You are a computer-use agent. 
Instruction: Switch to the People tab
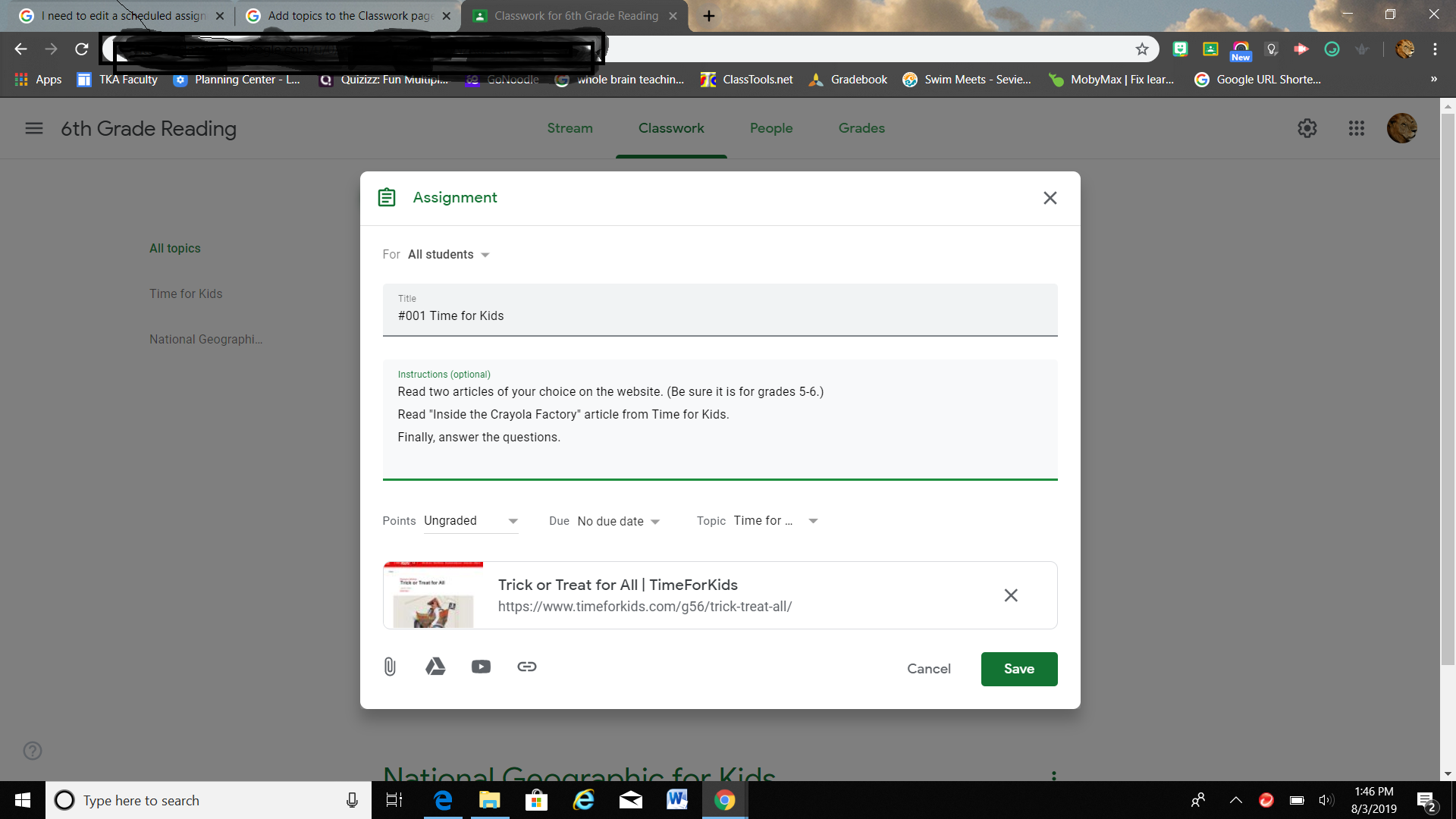[x=771, y=128]
